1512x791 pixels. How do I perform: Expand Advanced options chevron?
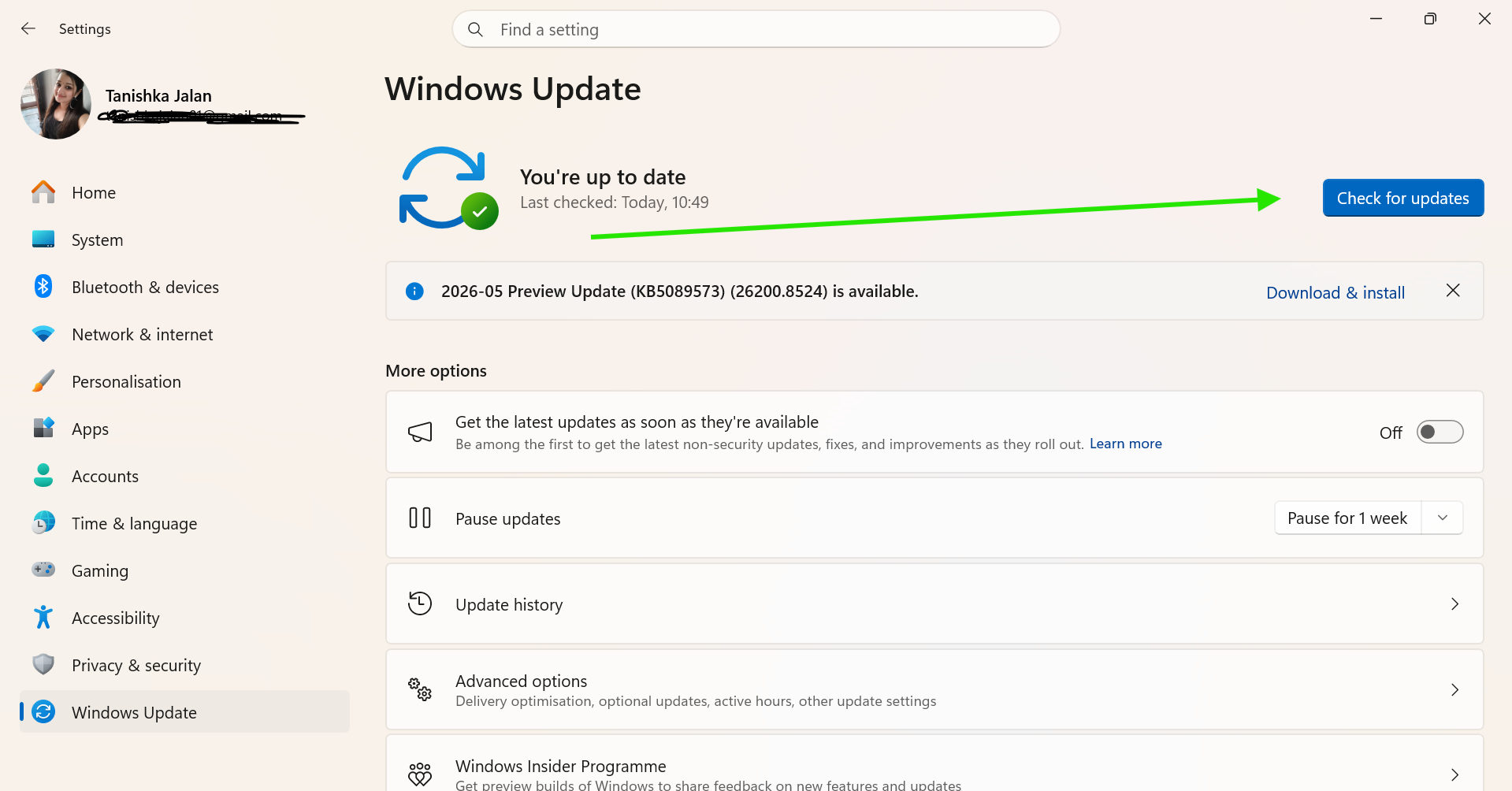[1454, 689]
